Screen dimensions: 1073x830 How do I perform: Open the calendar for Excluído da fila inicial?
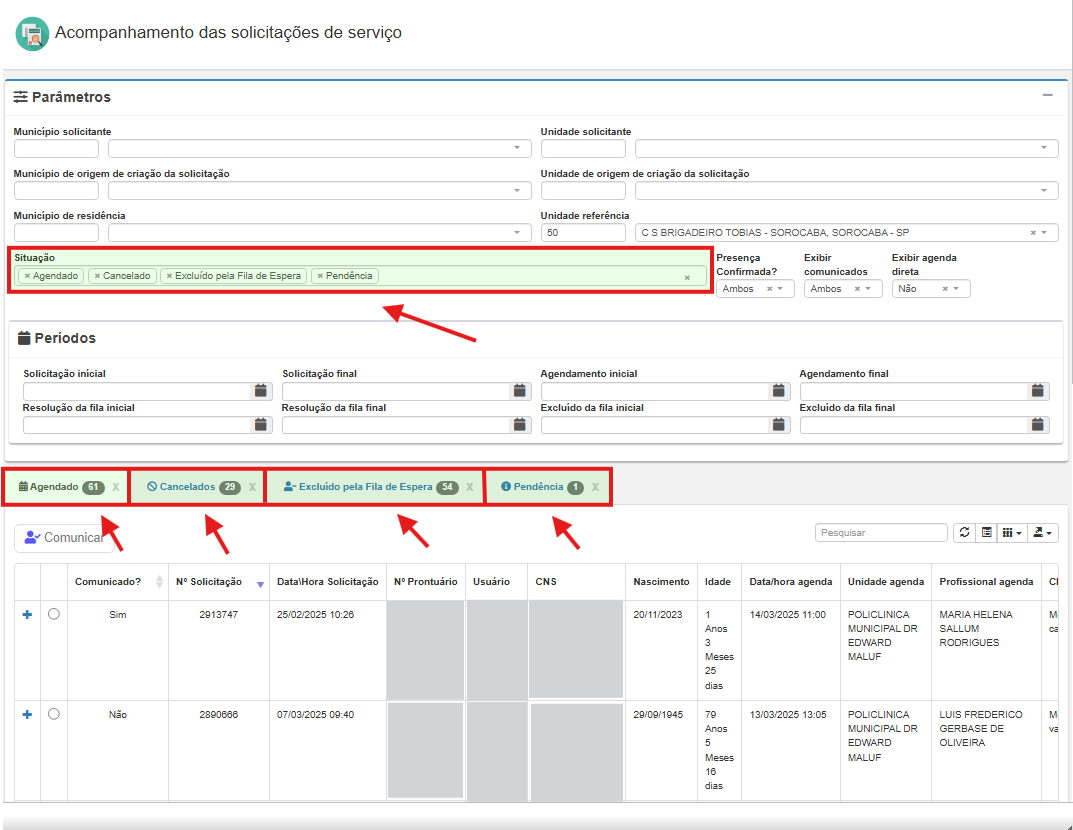click(x=779, y=425)
